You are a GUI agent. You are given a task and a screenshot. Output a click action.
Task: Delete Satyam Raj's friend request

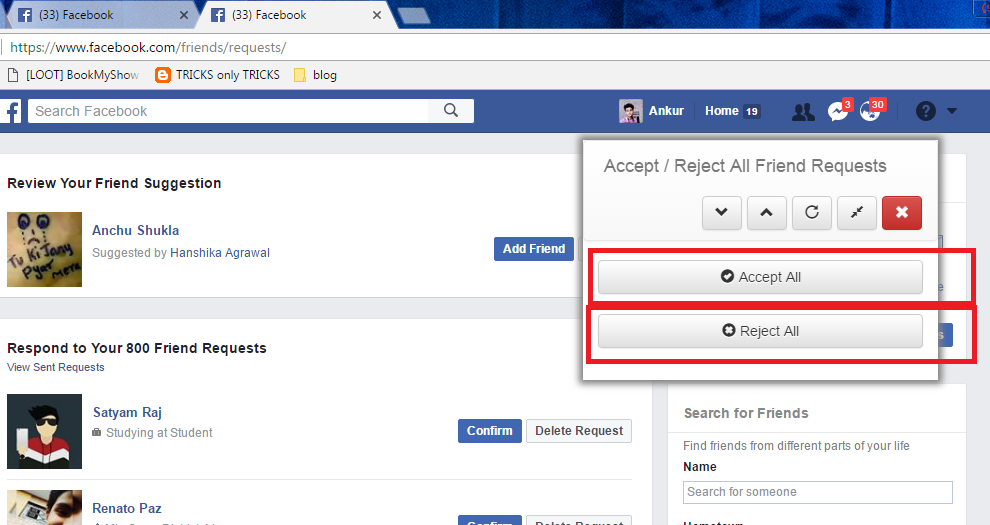tap(579, 431)
